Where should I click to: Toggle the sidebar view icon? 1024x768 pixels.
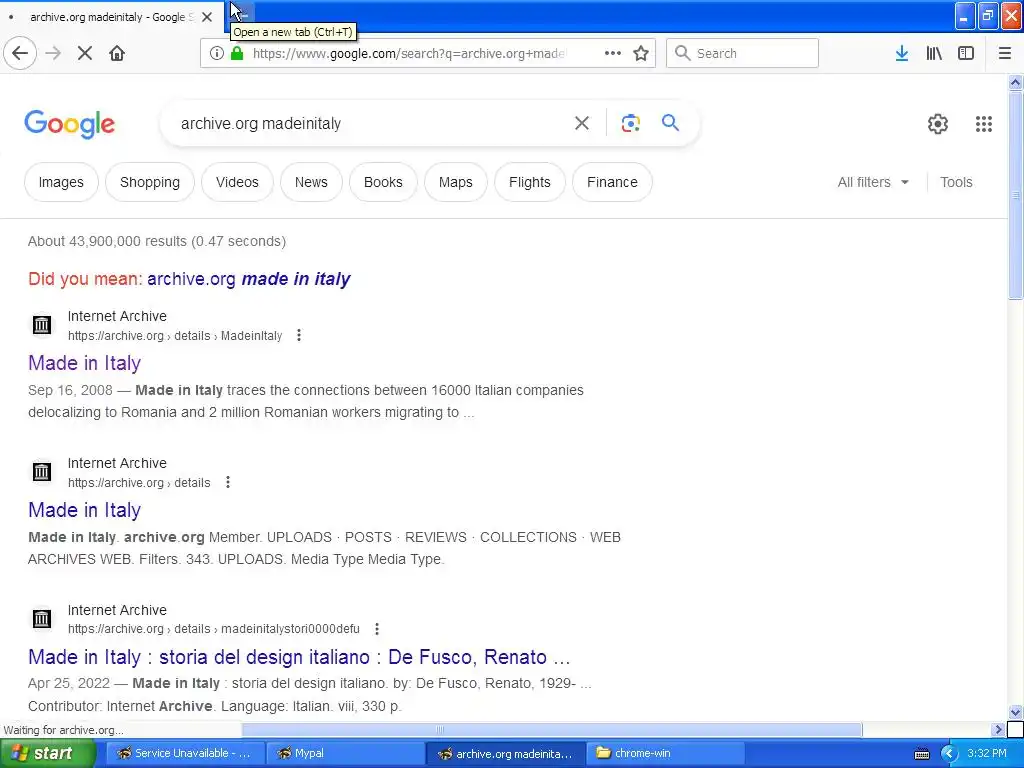click(966, 54)
